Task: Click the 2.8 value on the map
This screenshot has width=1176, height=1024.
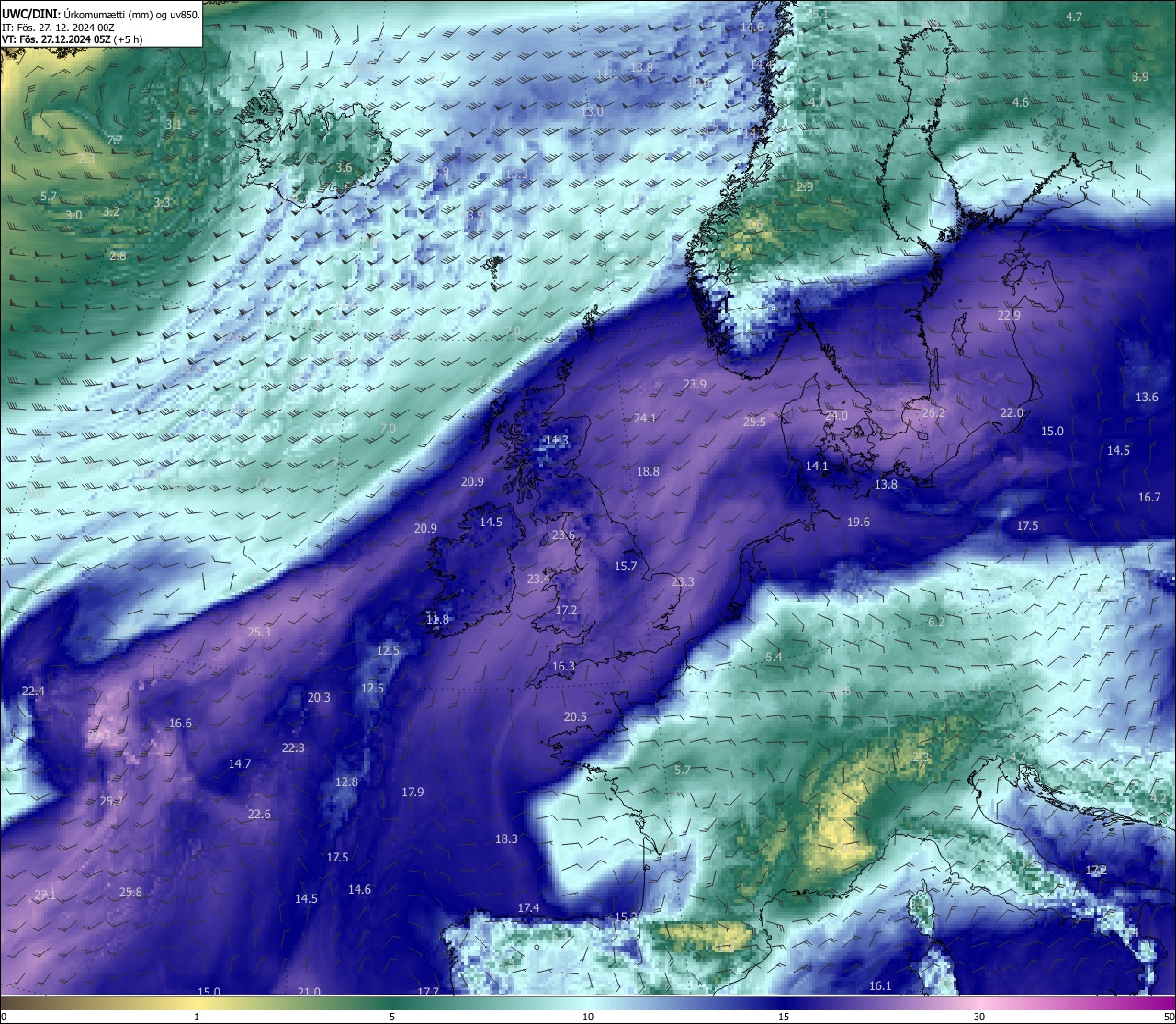Action: click(x=118, y=256)
